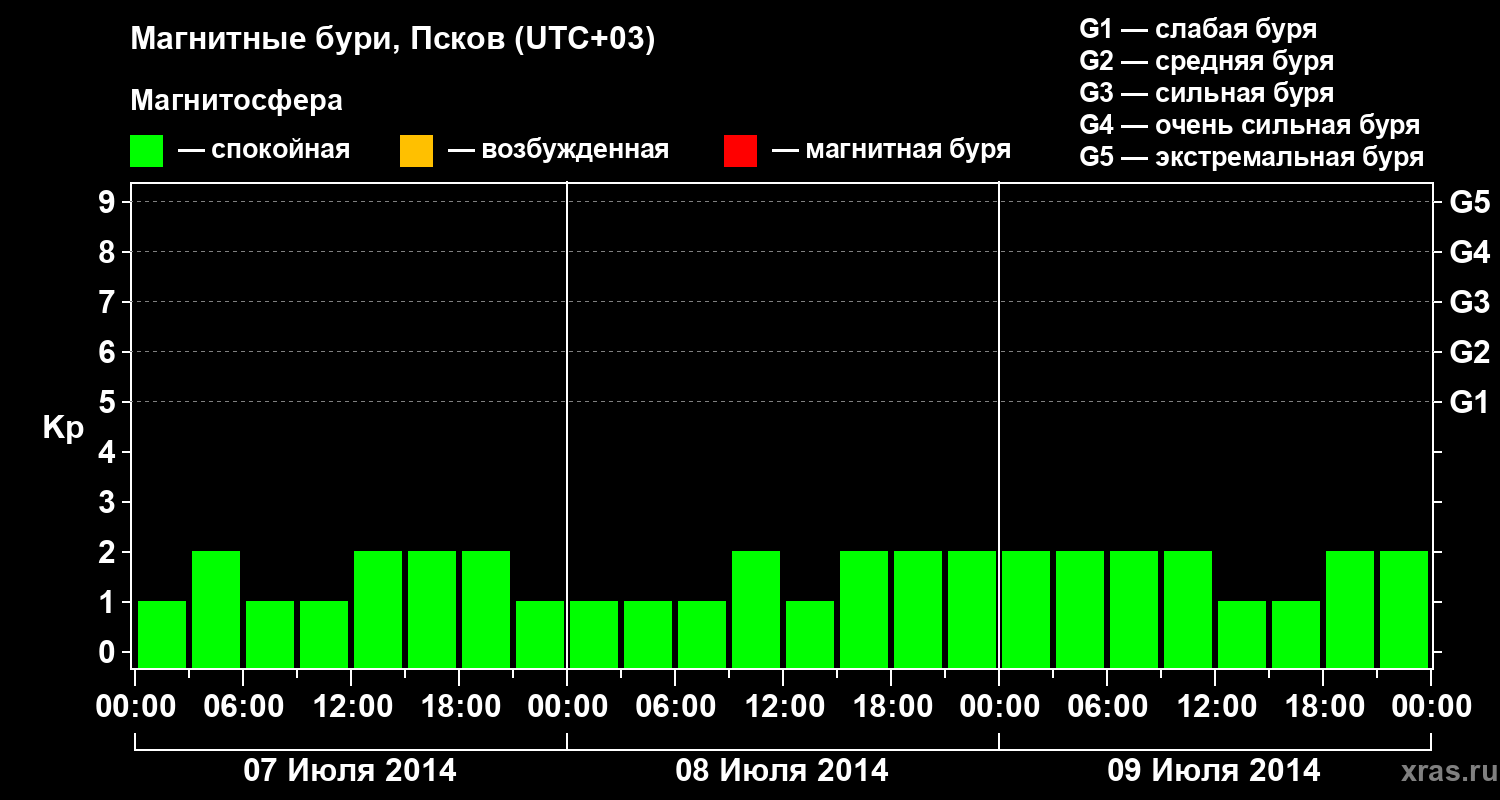Click the '— спокойная' legend label
This screenshot has width=1500, height=800.
click(x=264, y=150)
